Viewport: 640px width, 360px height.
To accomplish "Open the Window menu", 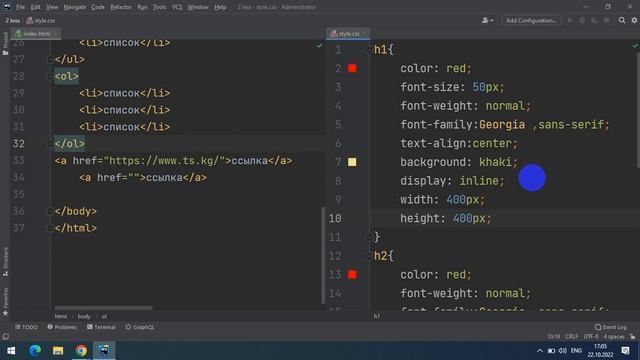I will pos(198,7).
